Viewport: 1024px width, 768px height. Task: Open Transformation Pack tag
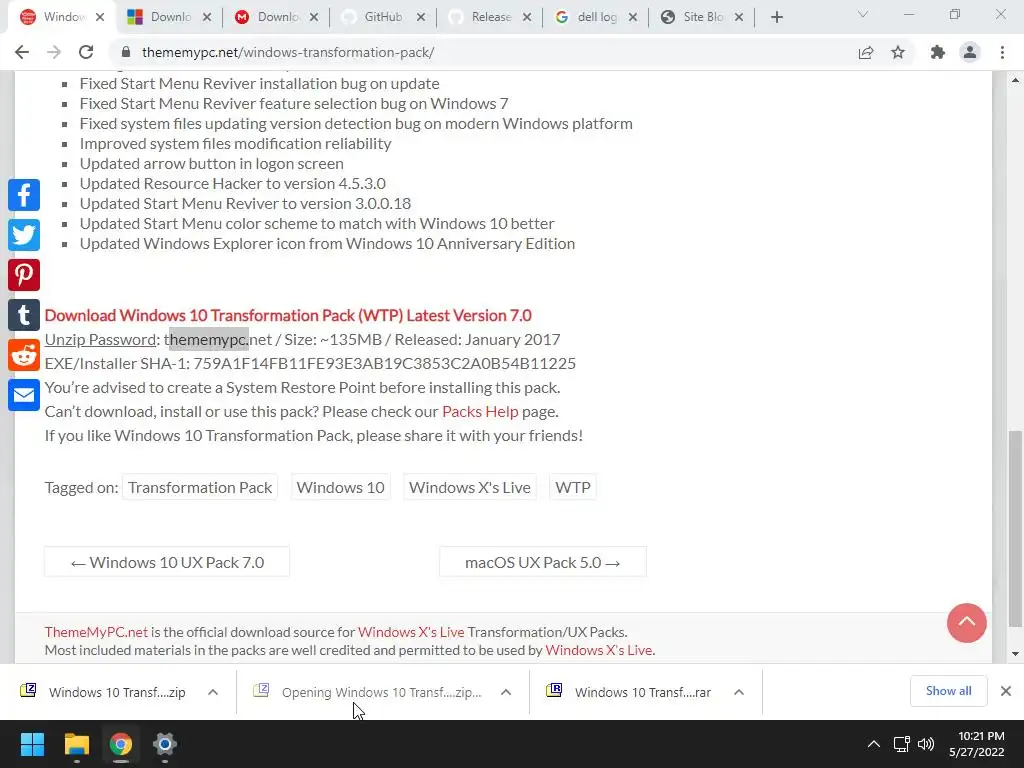click(200, 488)
